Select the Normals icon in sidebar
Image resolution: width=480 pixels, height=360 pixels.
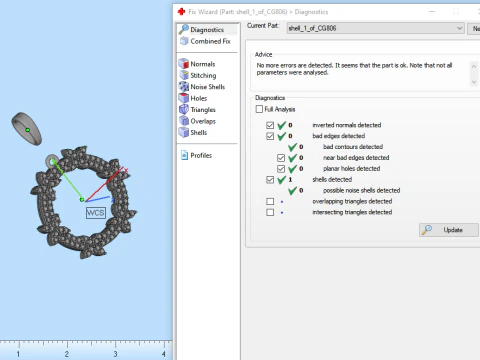(184, 64)
